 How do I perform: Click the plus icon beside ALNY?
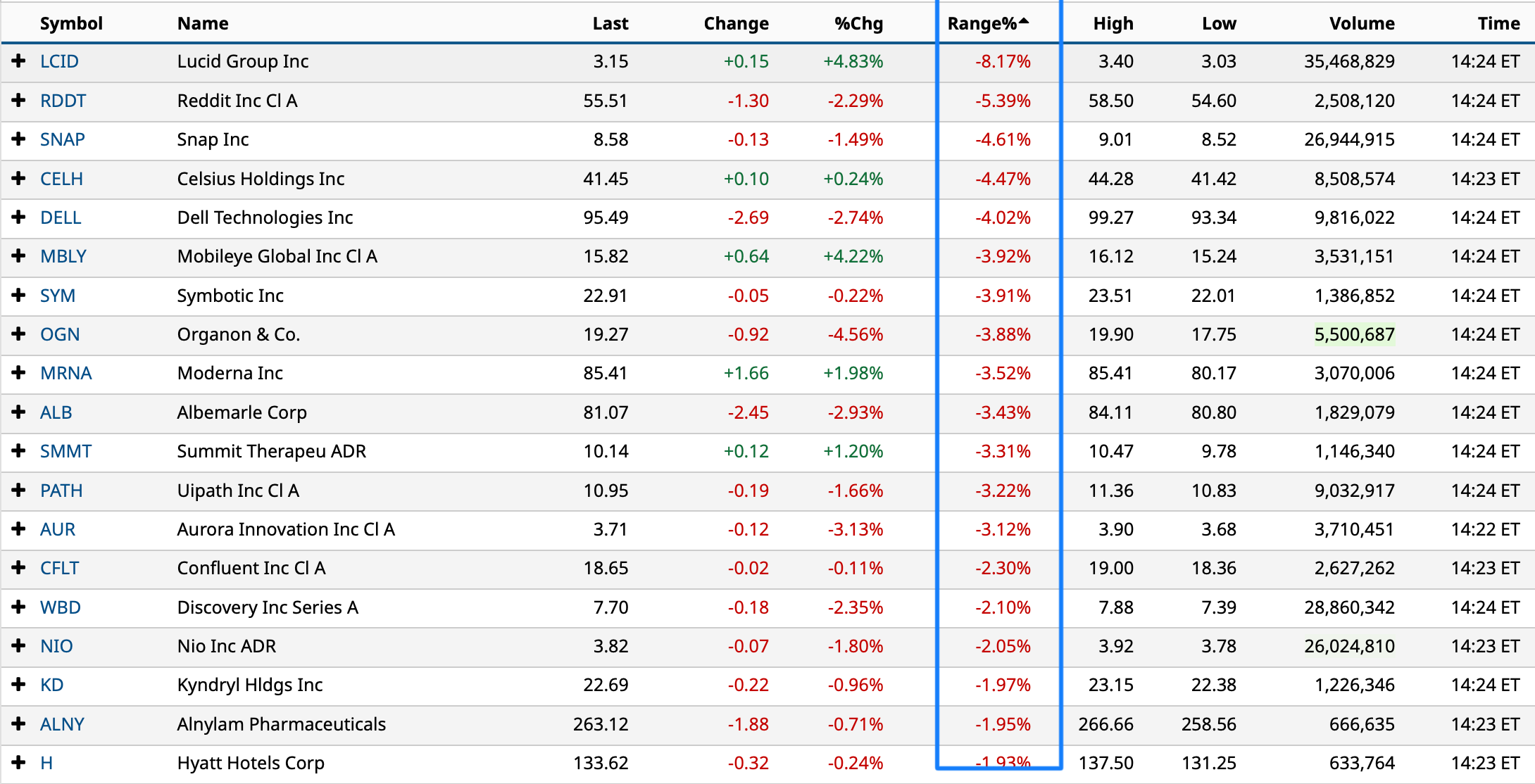click(x=18, y=724)
